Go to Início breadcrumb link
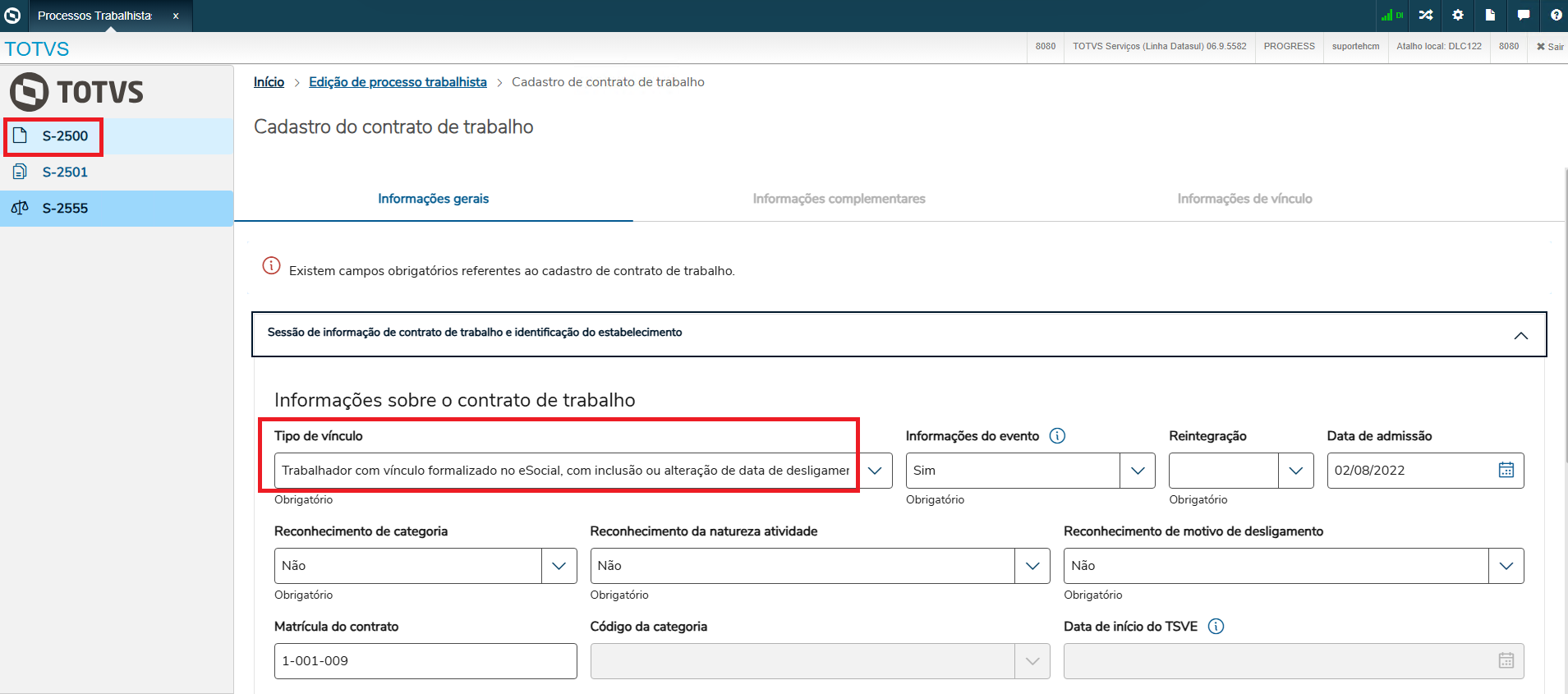 269,82
